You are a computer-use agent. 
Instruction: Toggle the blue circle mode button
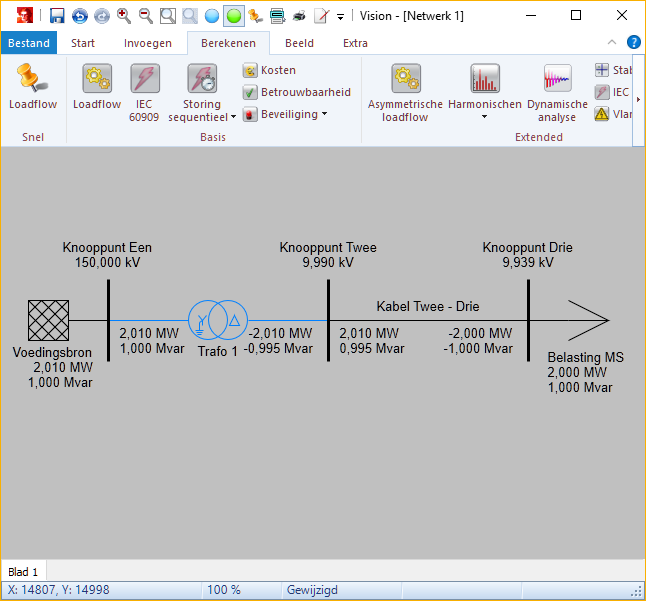coord(211,16)
